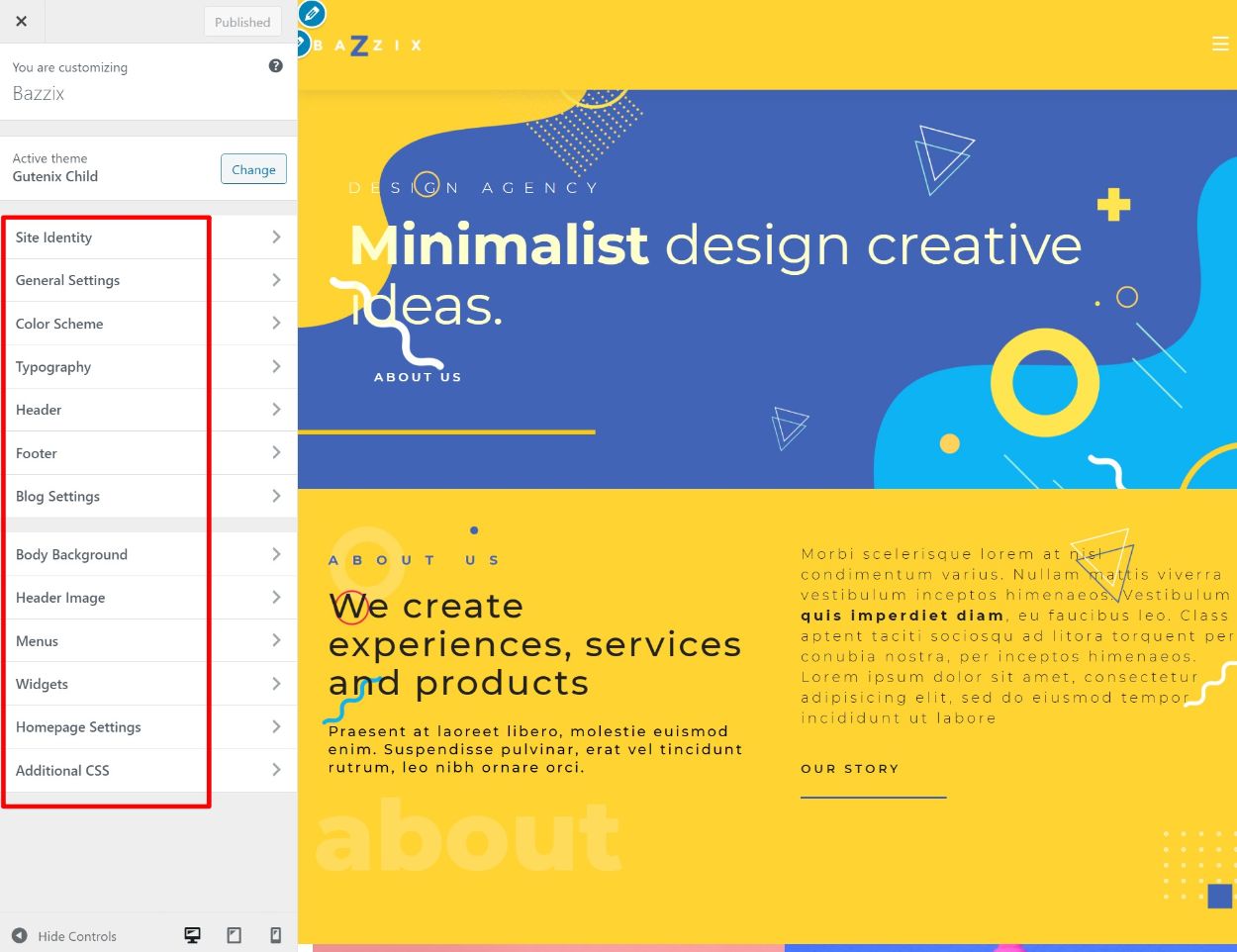Click the Gutenix Child theme name

point(55,176)
